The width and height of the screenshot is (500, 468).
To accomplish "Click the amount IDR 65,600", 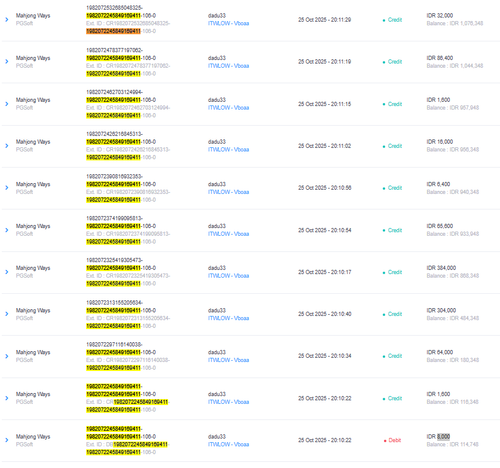I will [440, 226].
